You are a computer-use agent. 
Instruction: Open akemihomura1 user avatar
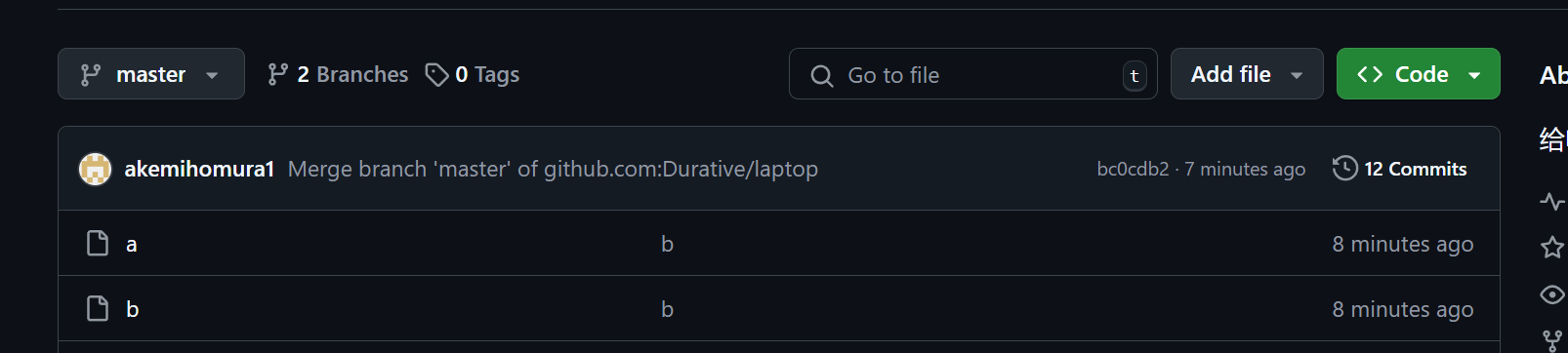pos(95,169)
